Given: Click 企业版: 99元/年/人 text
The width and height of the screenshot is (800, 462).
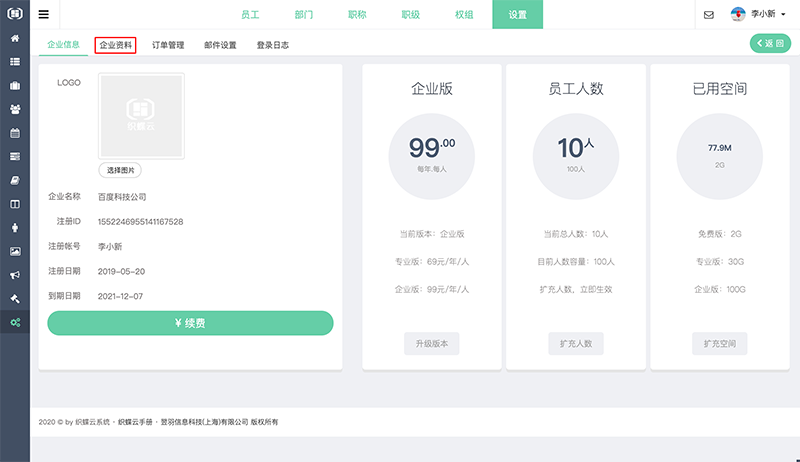Looking at the screenshot, I should pos(432,289).
